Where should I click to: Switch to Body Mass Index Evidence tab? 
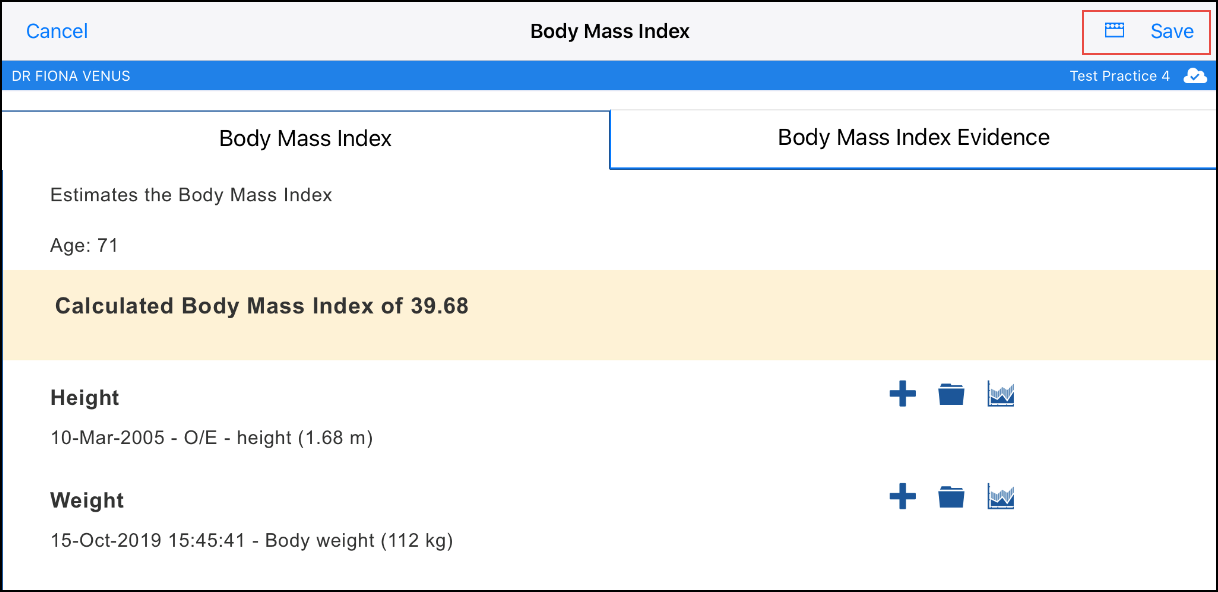tap(913, 138)
